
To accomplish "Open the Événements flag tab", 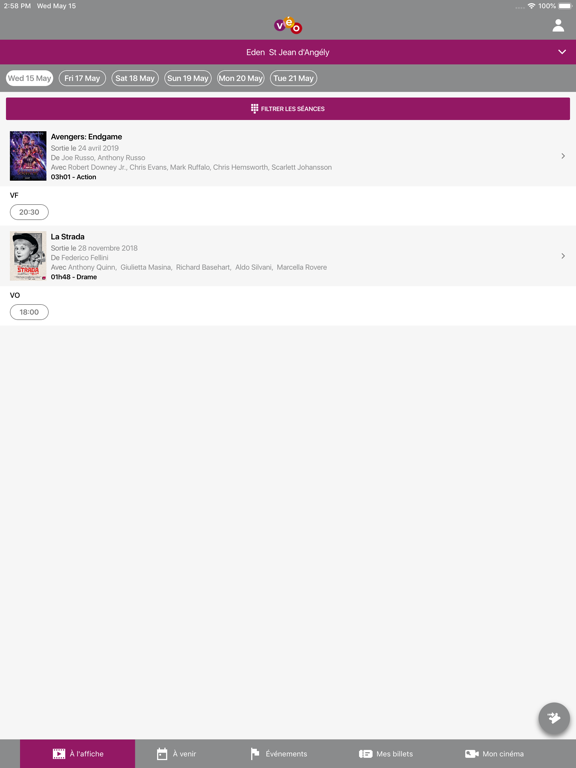I will (x=279, y=754).
